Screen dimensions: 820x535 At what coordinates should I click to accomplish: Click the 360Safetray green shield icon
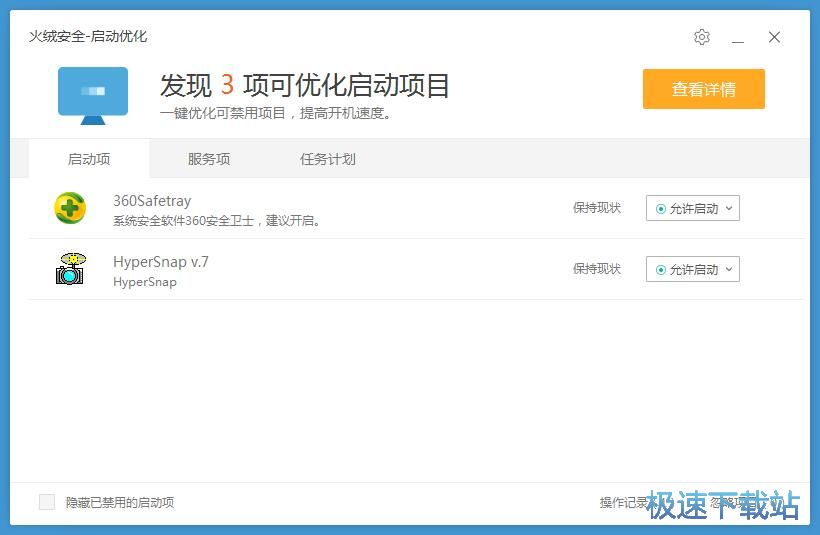coord(70,208)
